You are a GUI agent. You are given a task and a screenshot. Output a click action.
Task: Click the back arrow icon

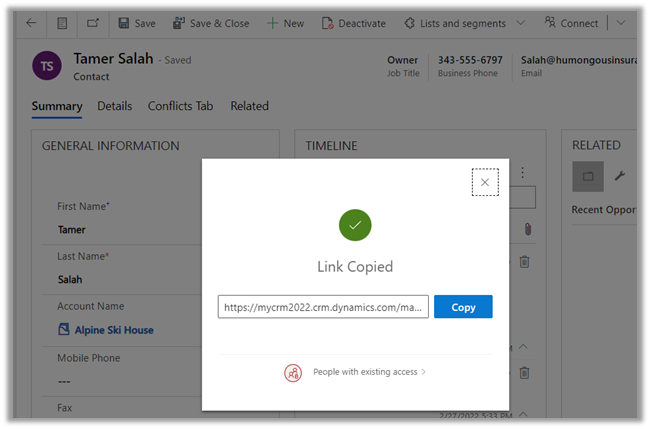coord(31,23)
